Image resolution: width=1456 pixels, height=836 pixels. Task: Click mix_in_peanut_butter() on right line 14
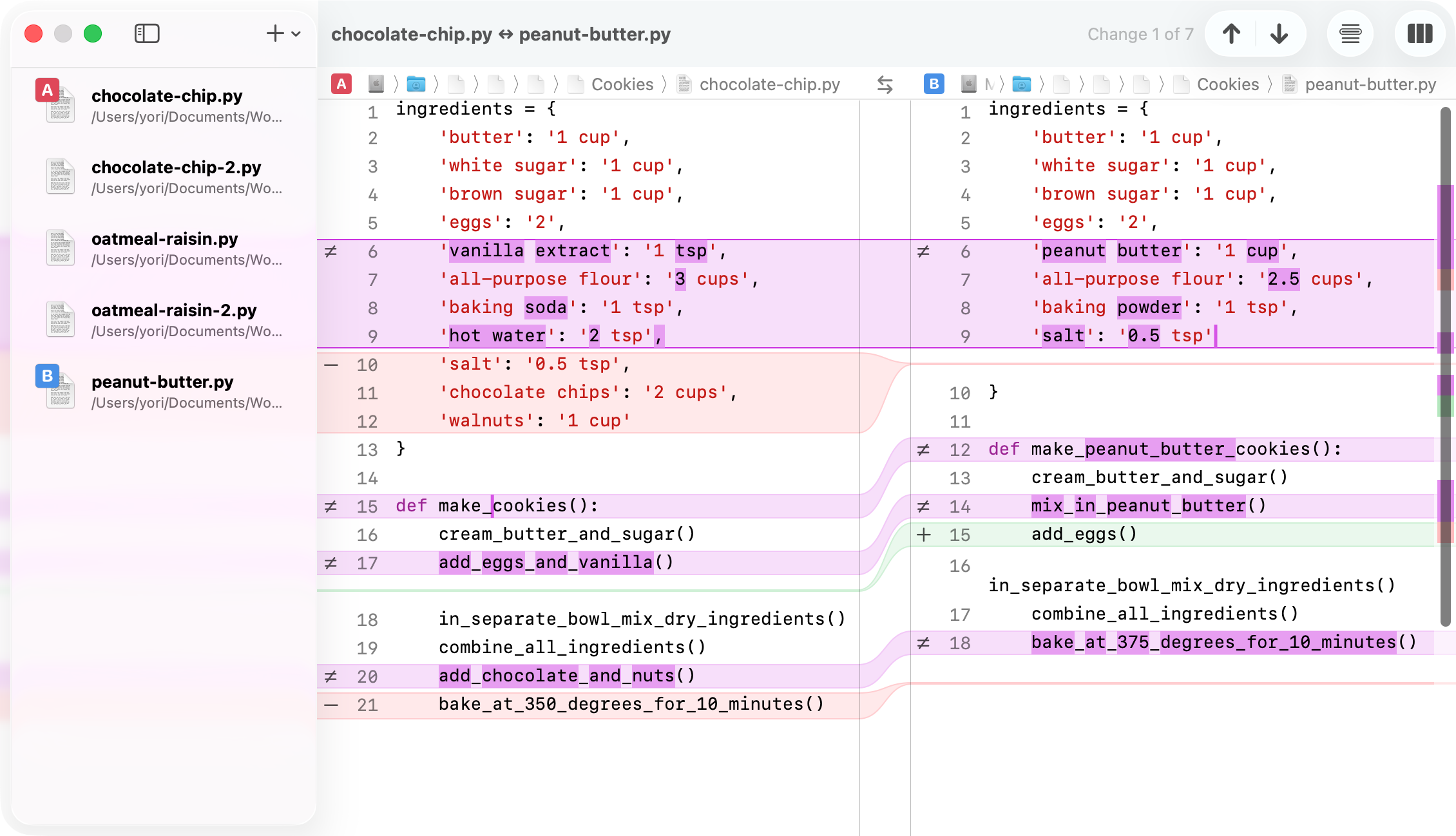1149,506
